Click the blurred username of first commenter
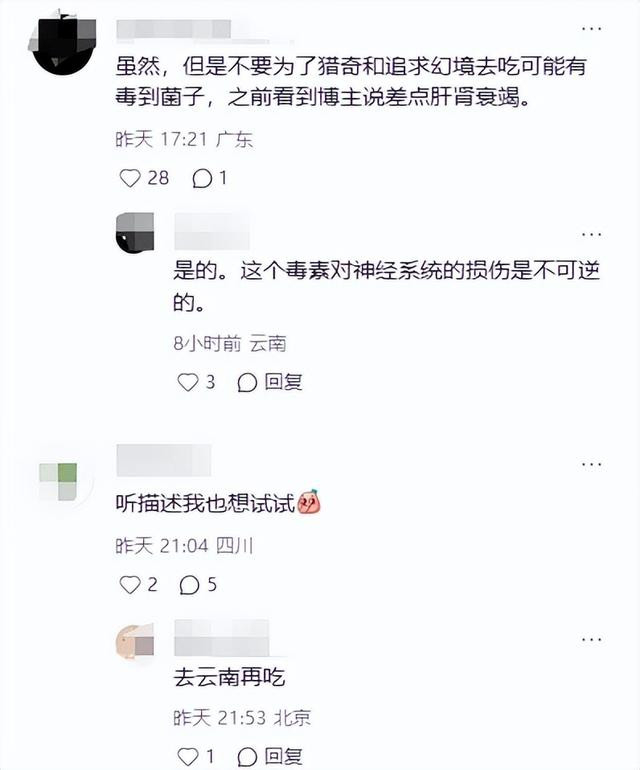The image size is (640, 770). coord(174,29)
